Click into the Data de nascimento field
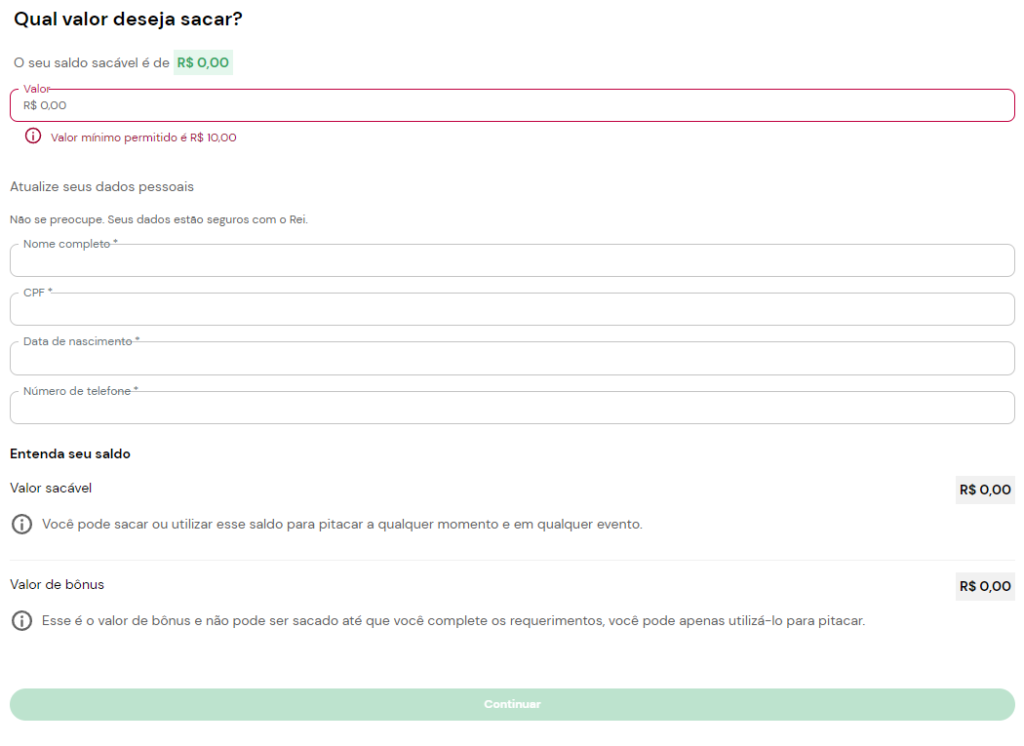The height and width of the screenshot is (746, 1024). coord(512,359)
